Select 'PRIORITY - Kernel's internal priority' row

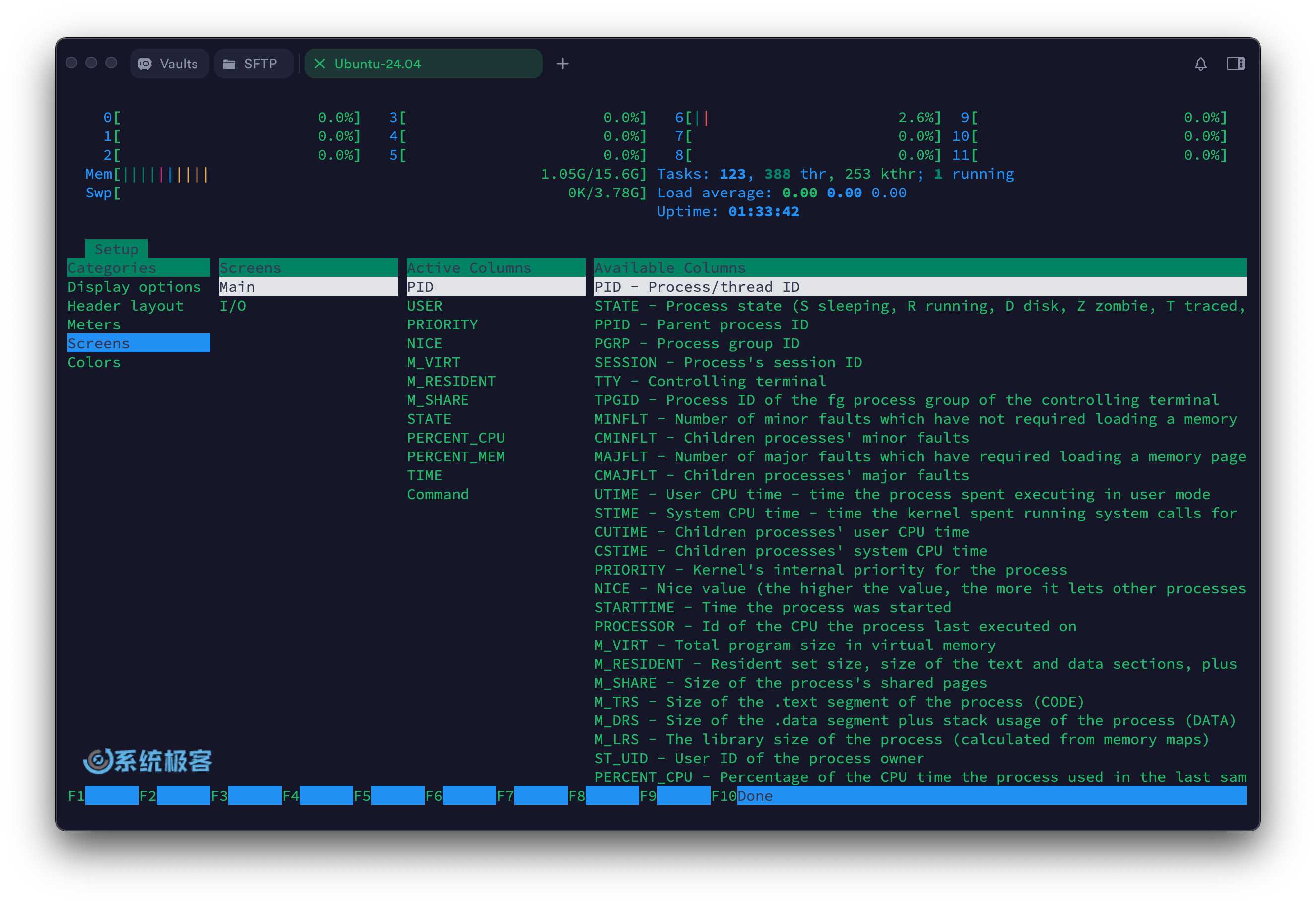click(x=920, y=570)
